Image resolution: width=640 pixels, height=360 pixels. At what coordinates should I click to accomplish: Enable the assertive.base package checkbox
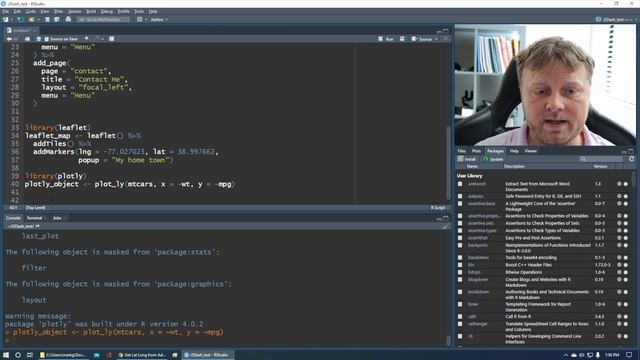pyautogui.click(x=460, y=204)
